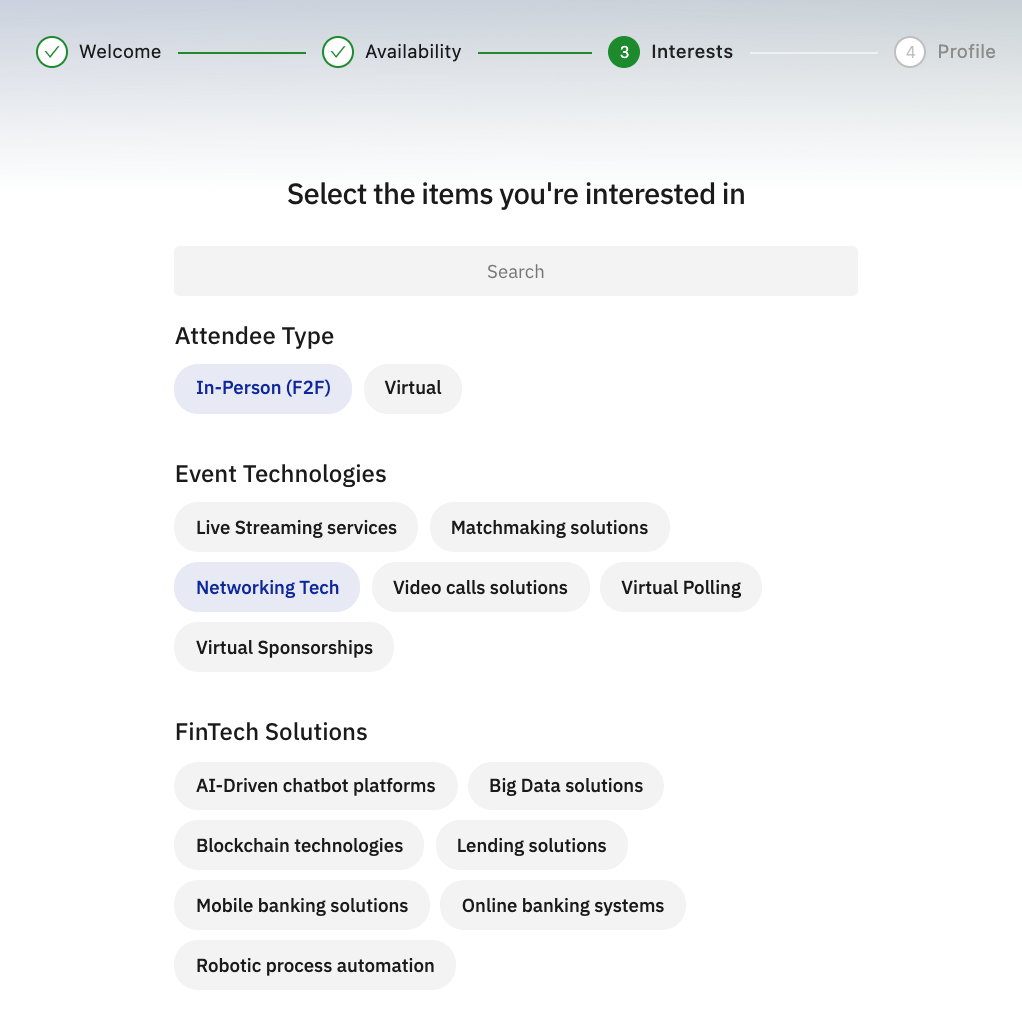1022x1012 pixels.
Task: Go back to the Welcome step label
Action: [x=120, y=51]
